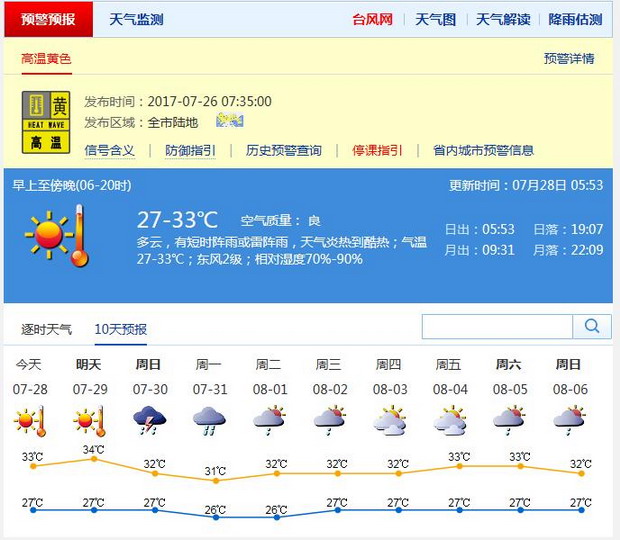620x540 pixels.
Task: Select the 10天预报 tab
Action: pyautogui.click(x=121, y=329)
